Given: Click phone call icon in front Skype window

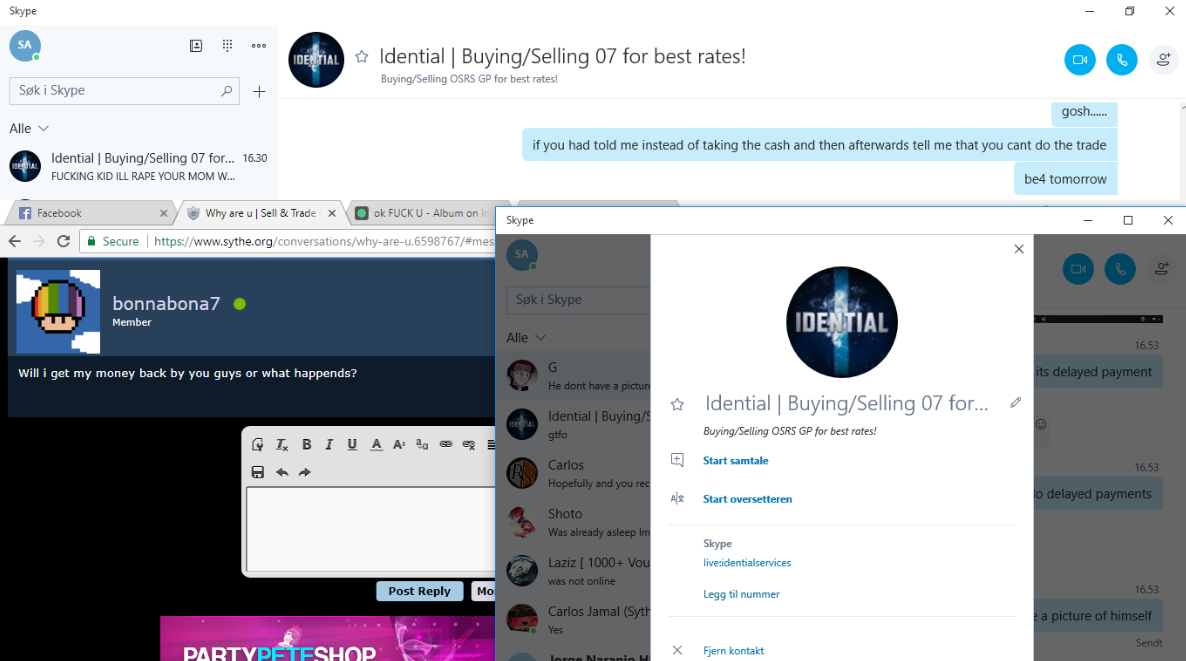Looking at the screenshot, I should click(x=1120, y=269).
